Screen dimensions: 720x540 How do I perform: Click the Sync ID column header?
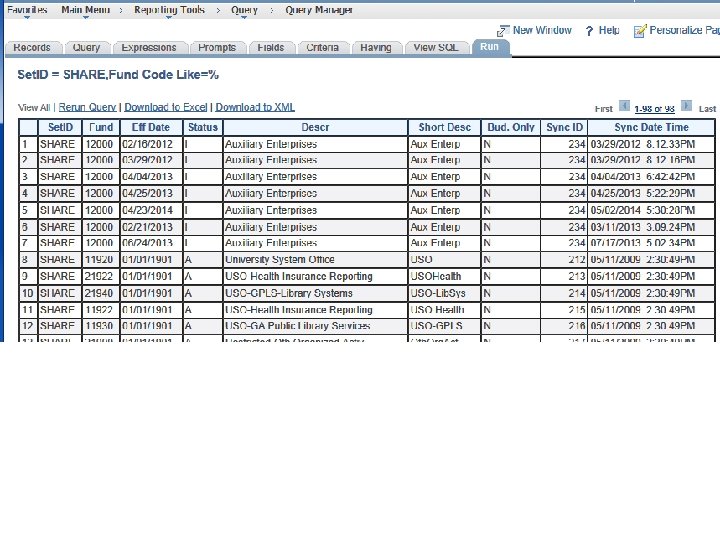(x=564, y=127)
